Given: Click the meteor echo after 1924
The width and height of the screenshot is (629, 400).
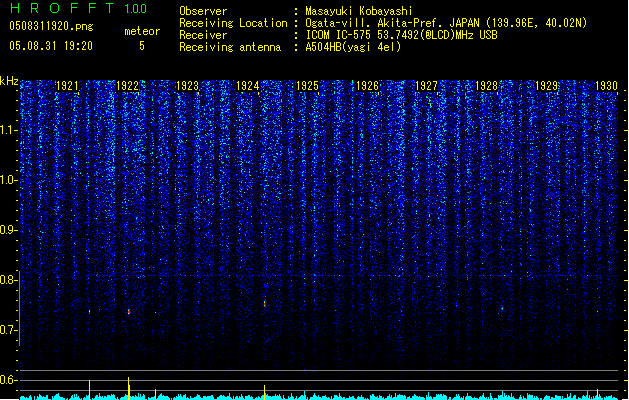Looking at the screenshot, I should click(264, 304).
